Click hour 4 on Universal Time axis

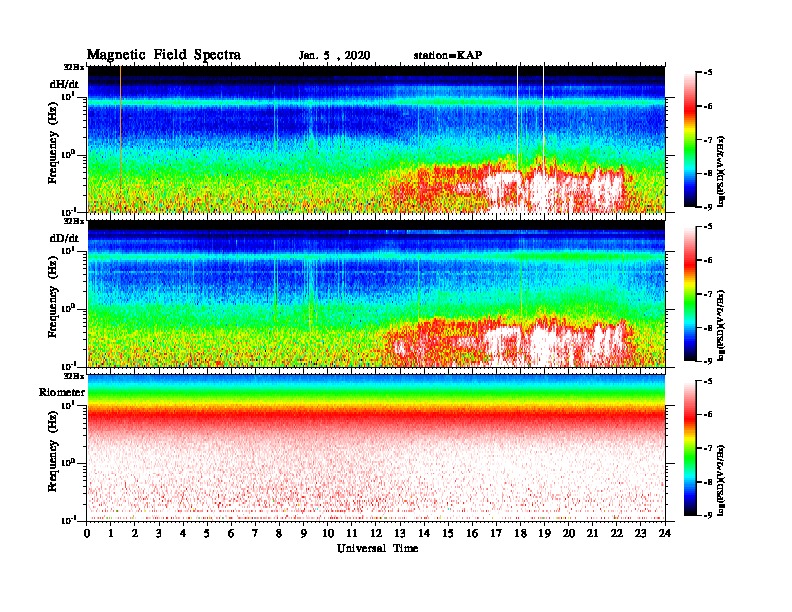click(183, 533)
